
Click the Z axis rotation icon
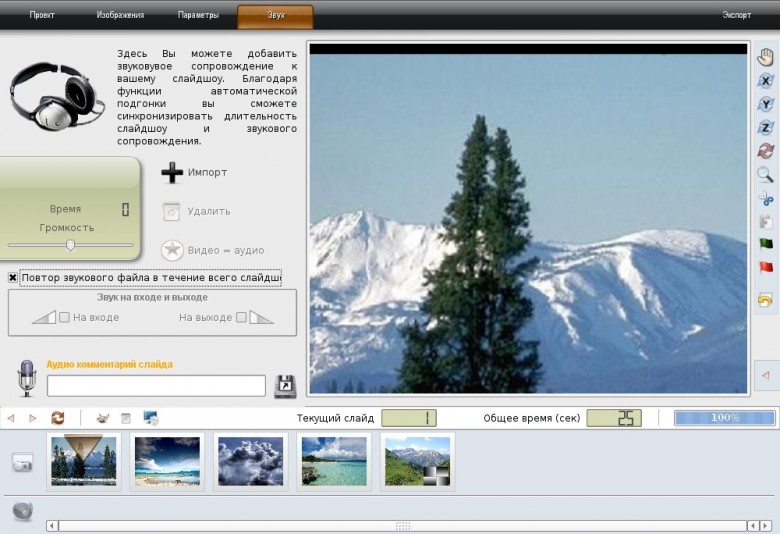[766, 127]
